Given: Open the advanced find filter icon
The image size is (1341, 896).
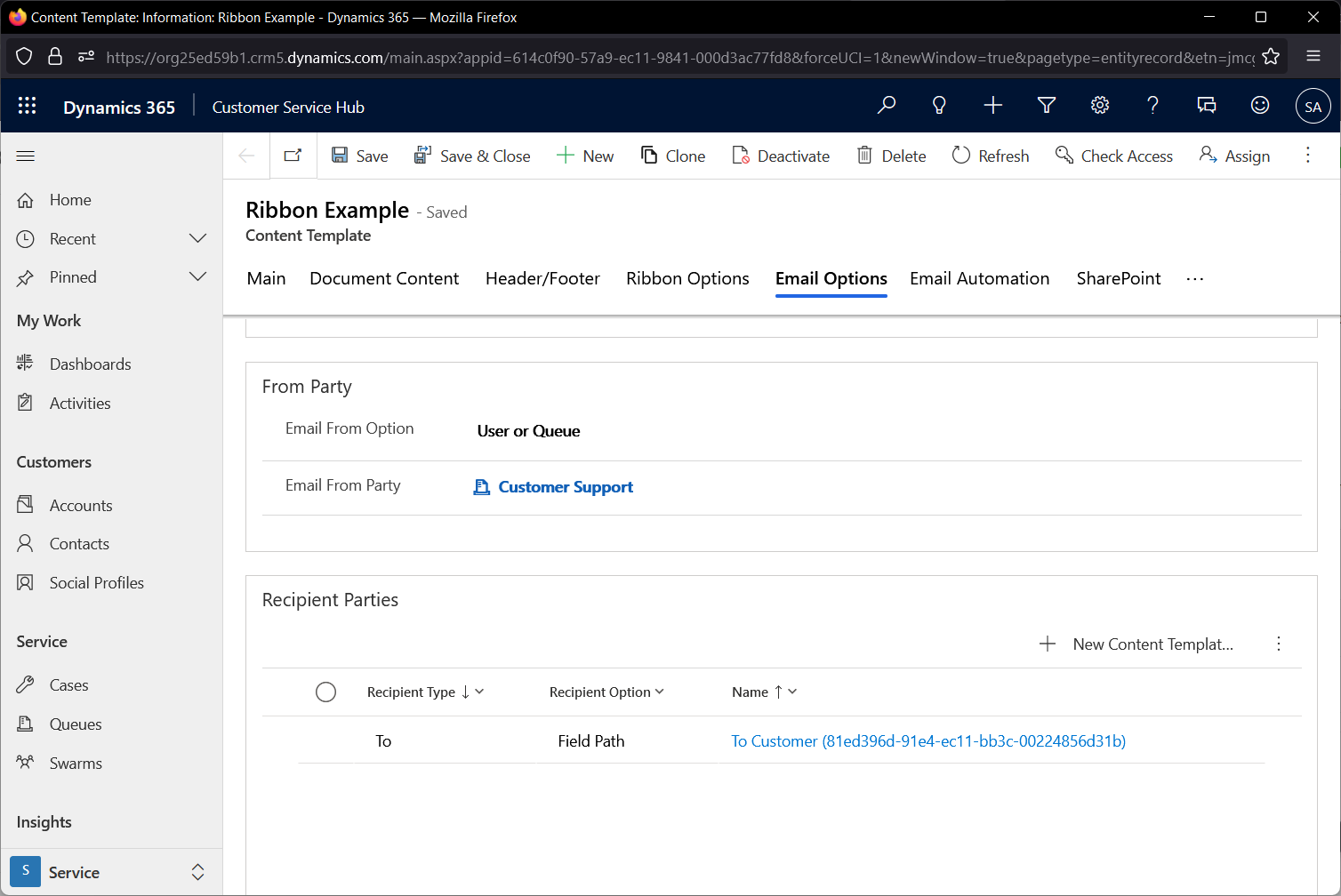Looking at the screenshot, I should coord(1047,106).
